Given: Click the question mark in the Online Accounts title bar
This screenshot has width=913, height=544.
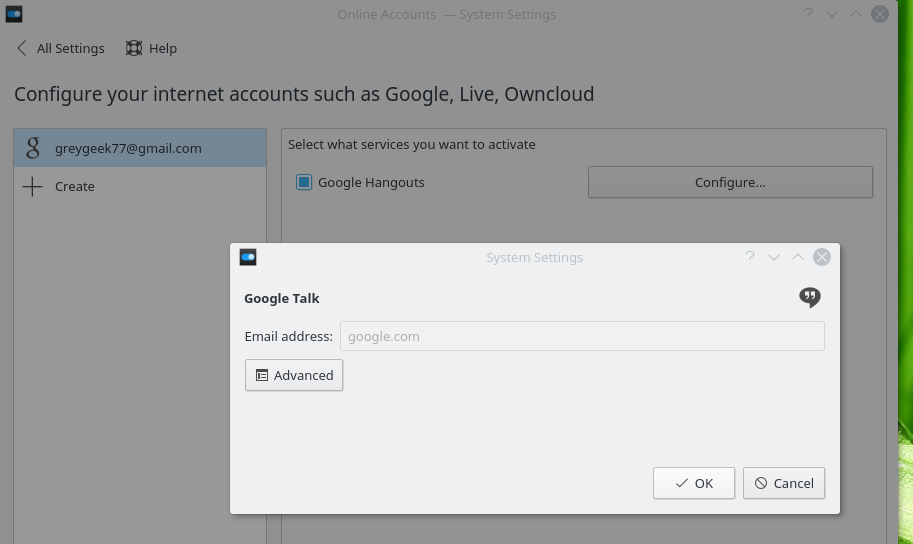Looking at the screenshot, I should (x=807, y=14).
